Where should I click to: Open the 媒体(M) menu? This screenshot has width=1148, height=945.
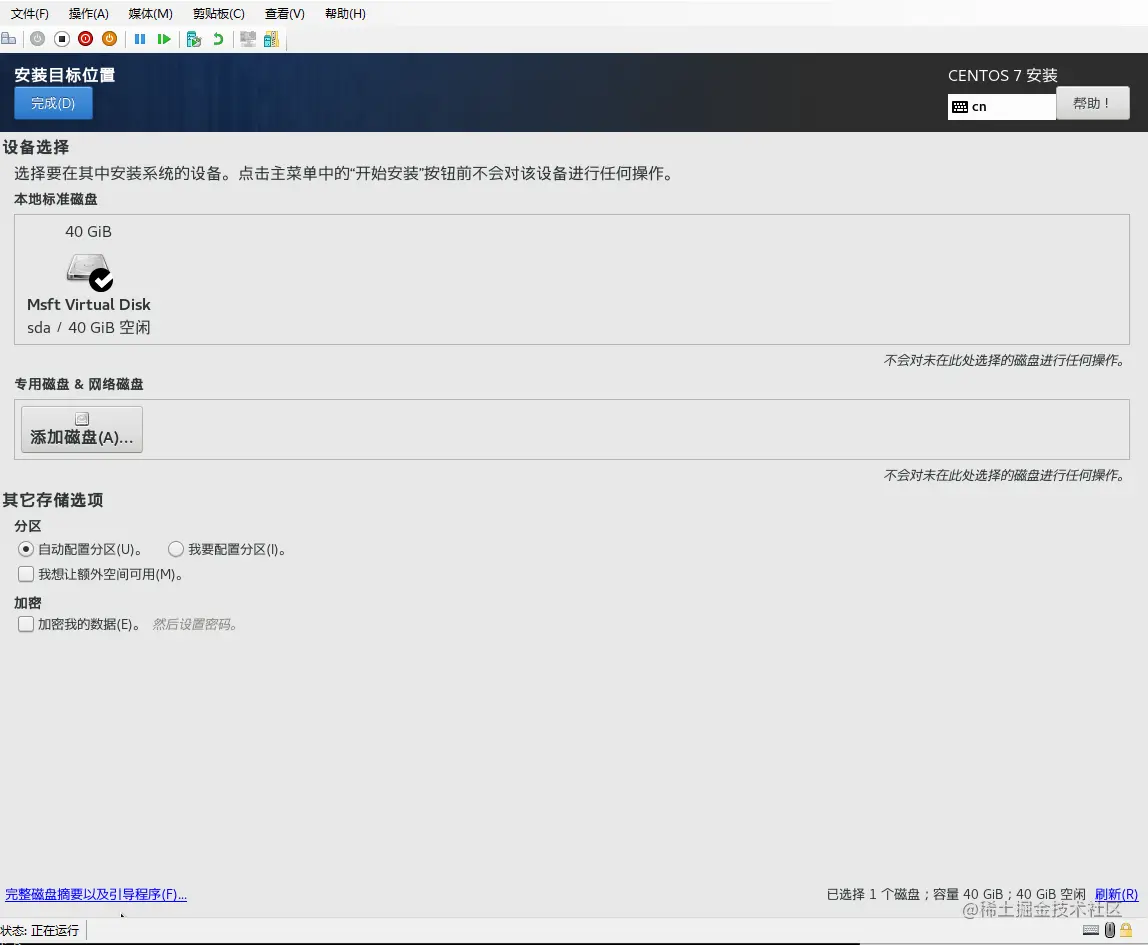tap(150, 14)
